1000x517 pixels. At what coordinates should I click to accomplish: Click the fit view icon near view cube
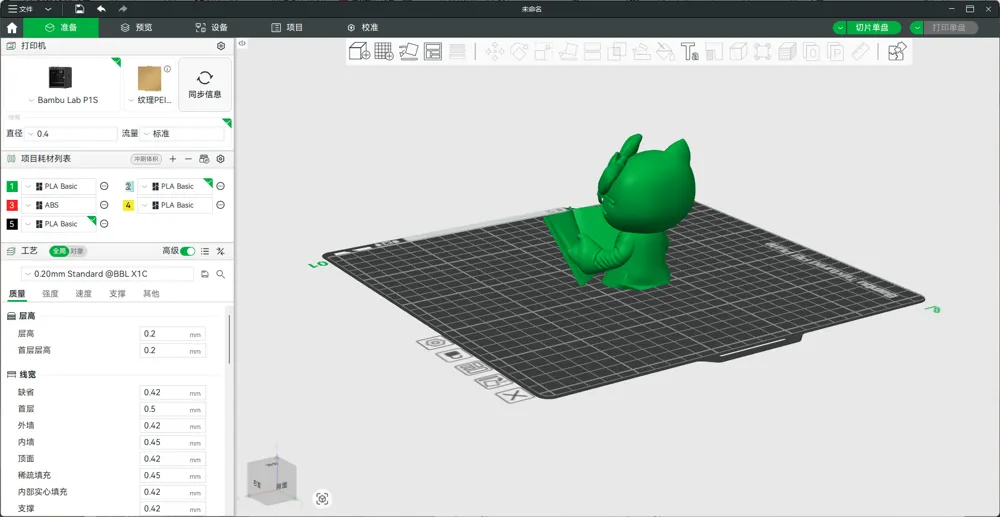[x=322, y=499]
